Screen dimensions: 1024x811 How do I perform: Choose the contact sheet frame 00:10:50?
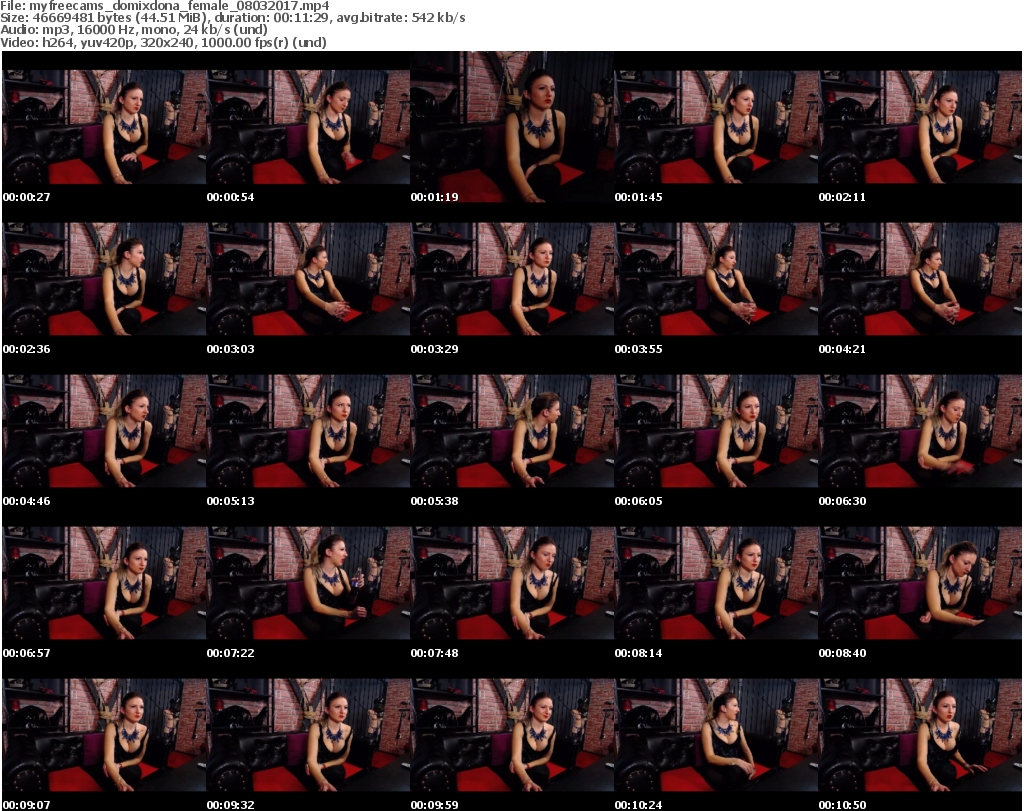[920, 735]
